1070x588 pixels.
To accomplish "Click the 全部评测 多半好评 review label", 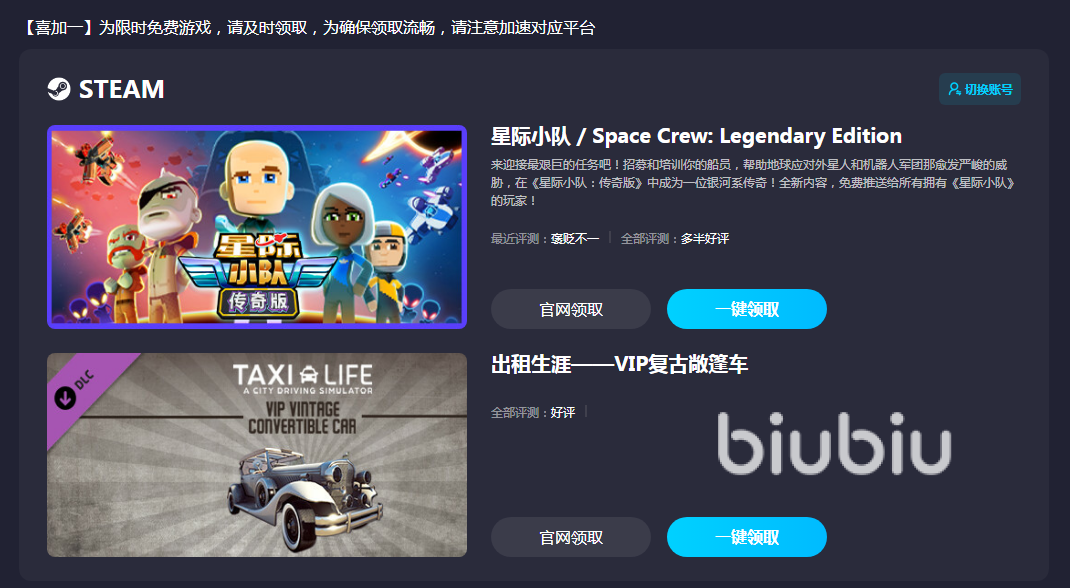I will point(675,238).
